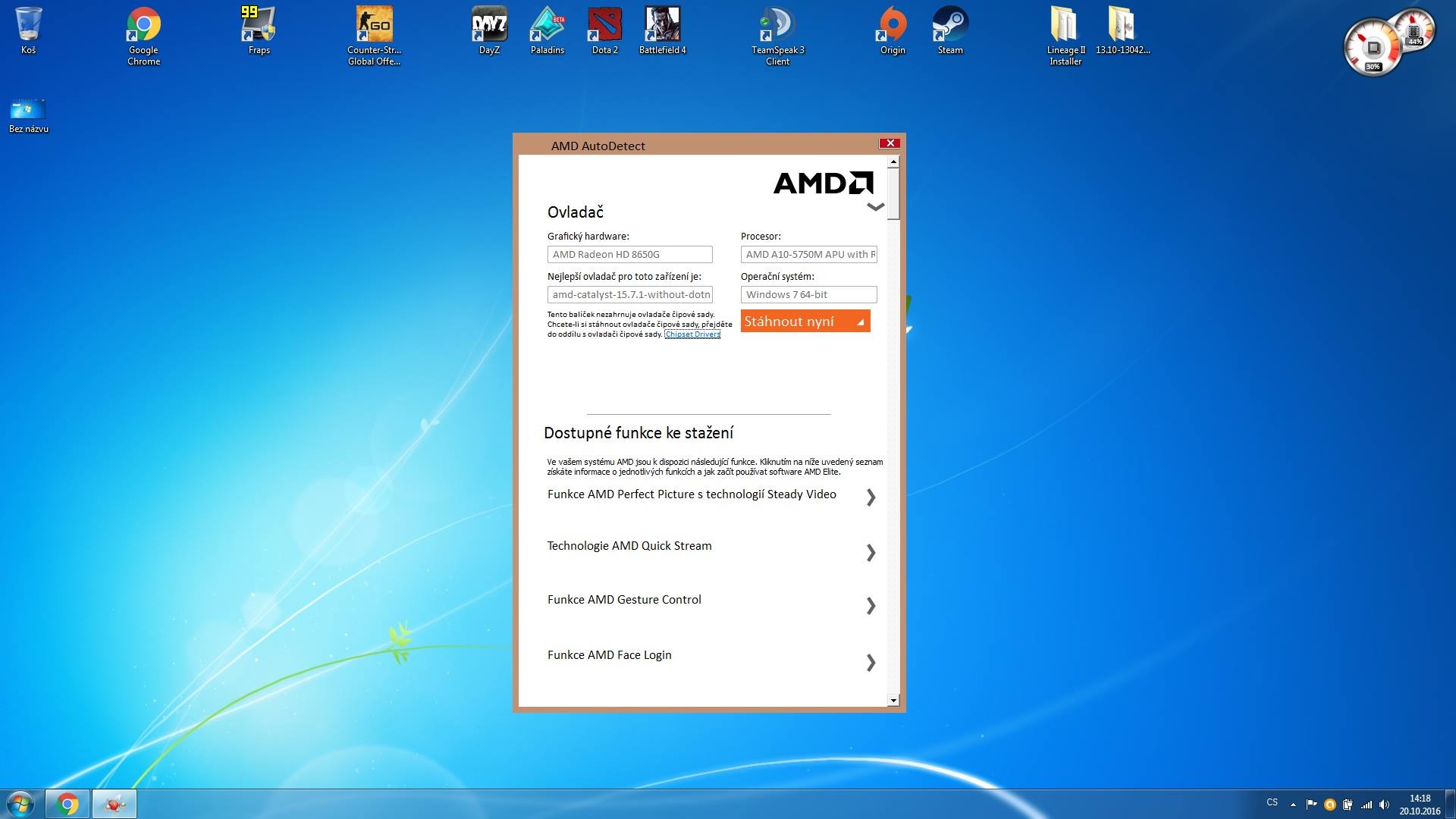Click Stáhnout nyní download button
This screenshot has width=1456, height=819.
tap(805, 321)
